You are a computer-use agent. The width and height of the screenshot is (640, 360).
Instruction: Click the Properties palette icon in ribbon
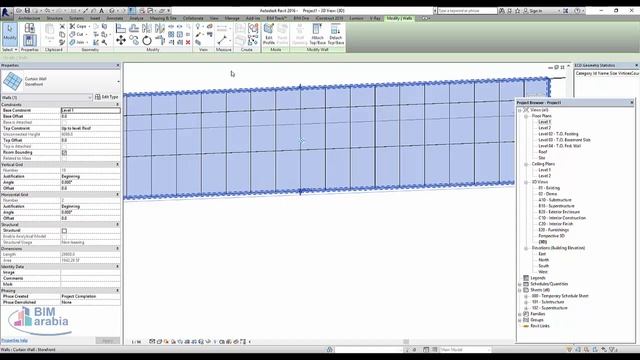pyautogui.click(x=29, y=40)
